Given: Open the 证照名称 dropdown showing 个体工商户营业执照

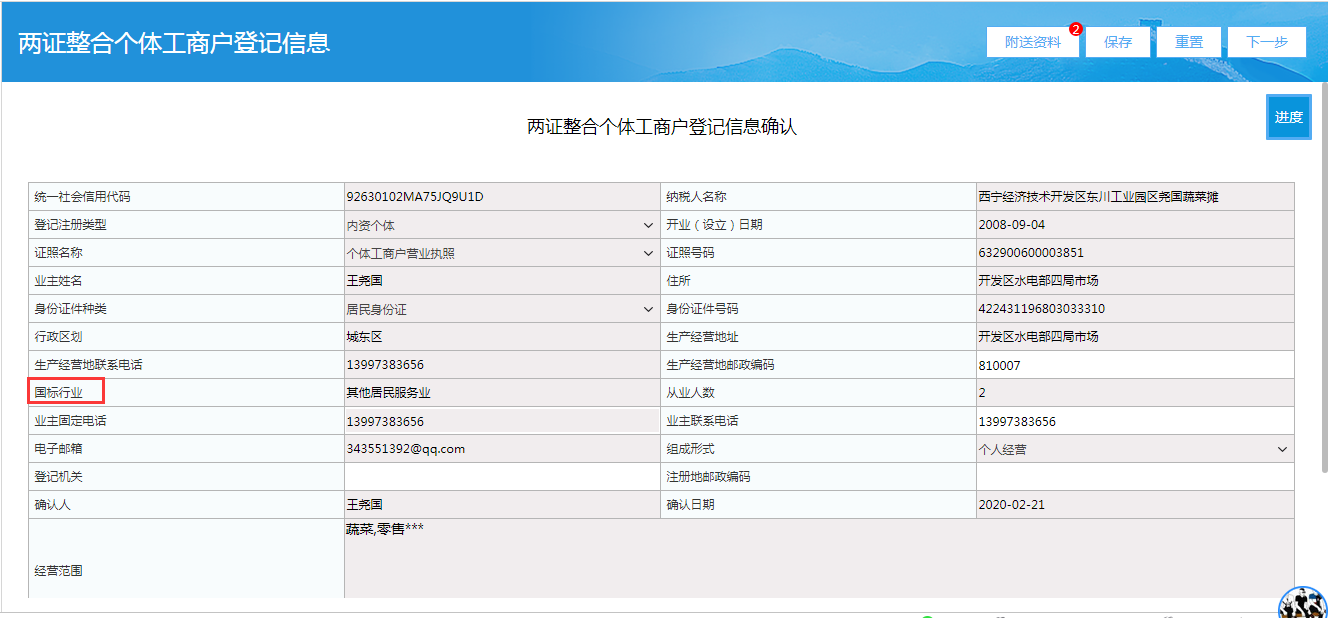Looking at the screenshot, I should point(647,252).
